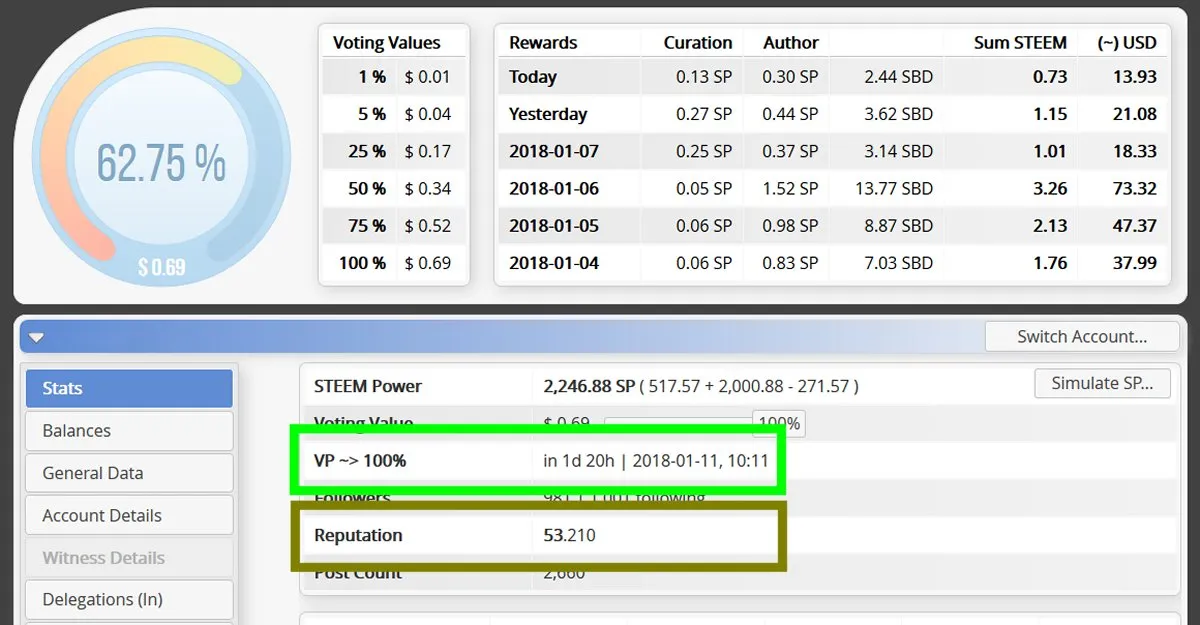The height and width of the screenshot is (625, 1200).
Task: Select the 1 % voting value row
Action: pos(394,77)
